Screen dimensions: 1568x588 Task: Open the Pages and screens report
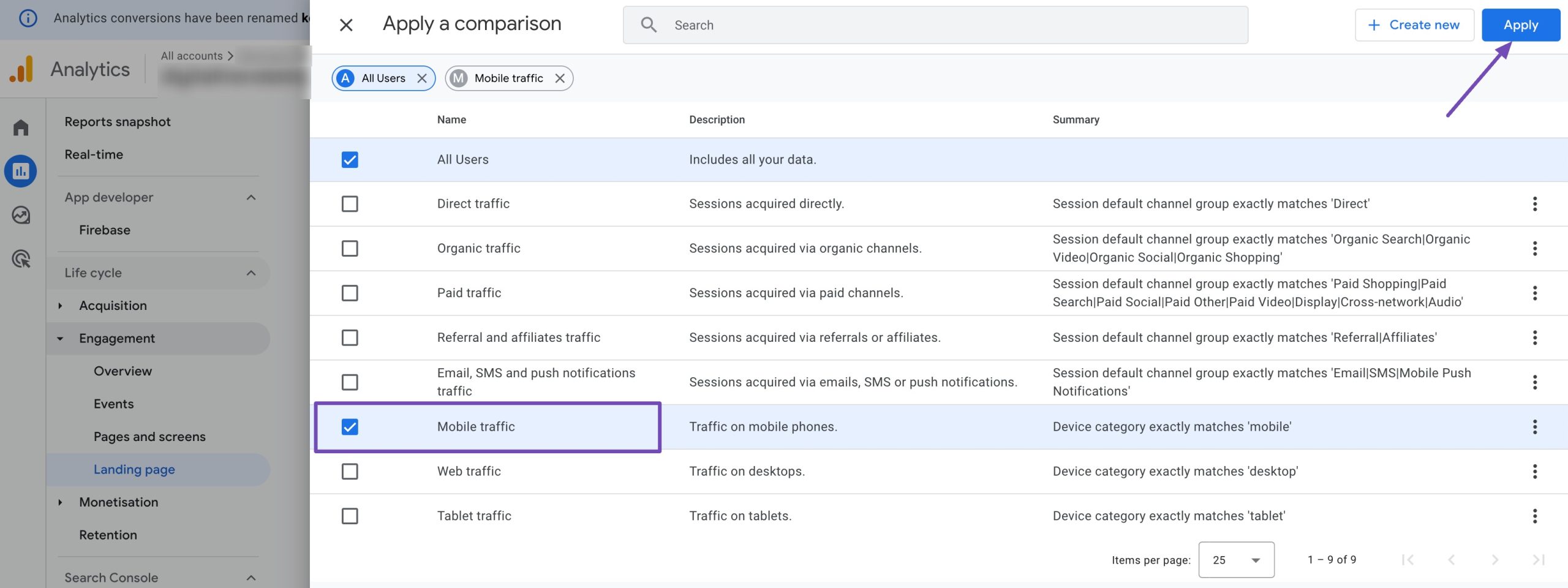[149, 437]
